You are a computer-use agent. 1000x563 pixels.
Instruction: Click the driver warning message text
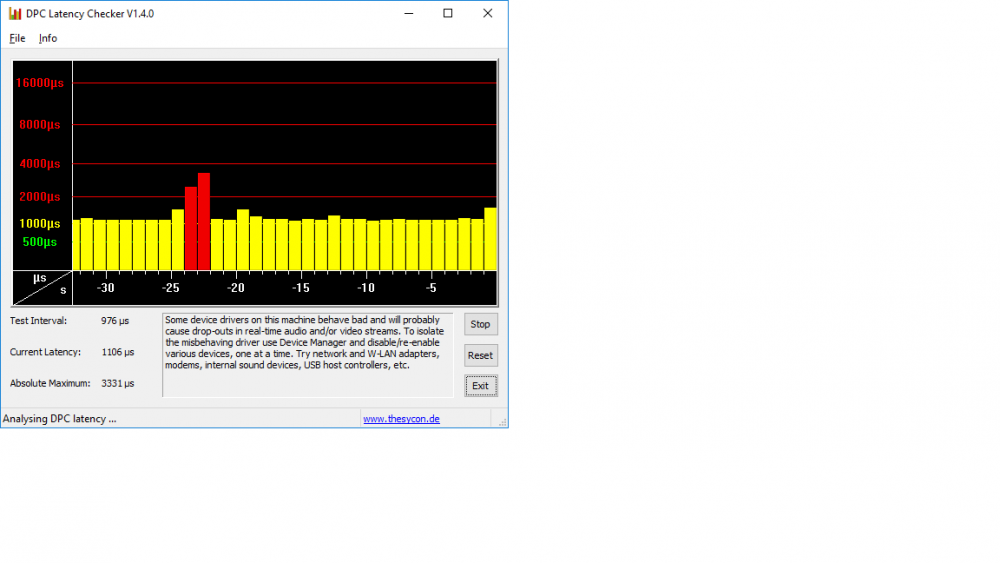[304, 342]
